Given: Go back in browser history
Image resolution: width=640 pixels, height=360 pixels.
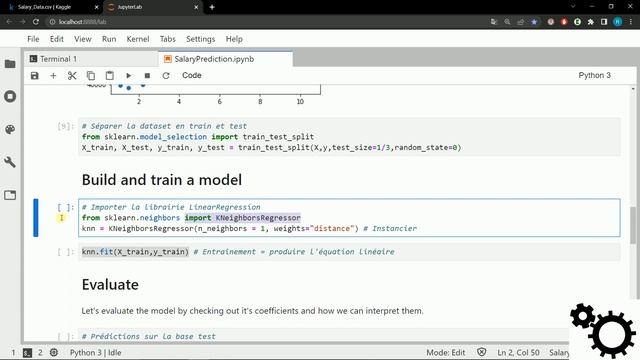Looking at the screenshot, I should 9,22.
